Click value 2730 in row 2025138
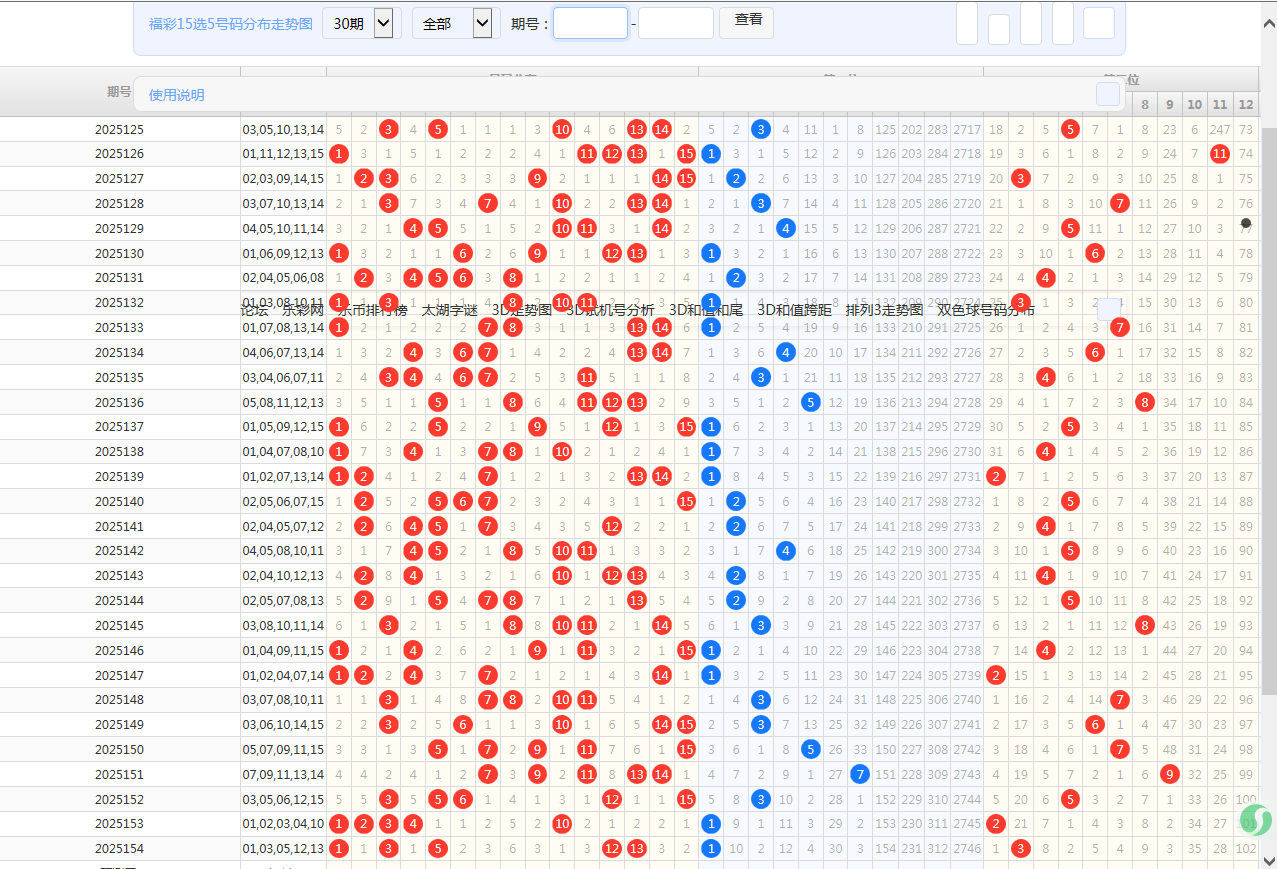This screenshot has height=869, width=1277. [x=967, y=451]
